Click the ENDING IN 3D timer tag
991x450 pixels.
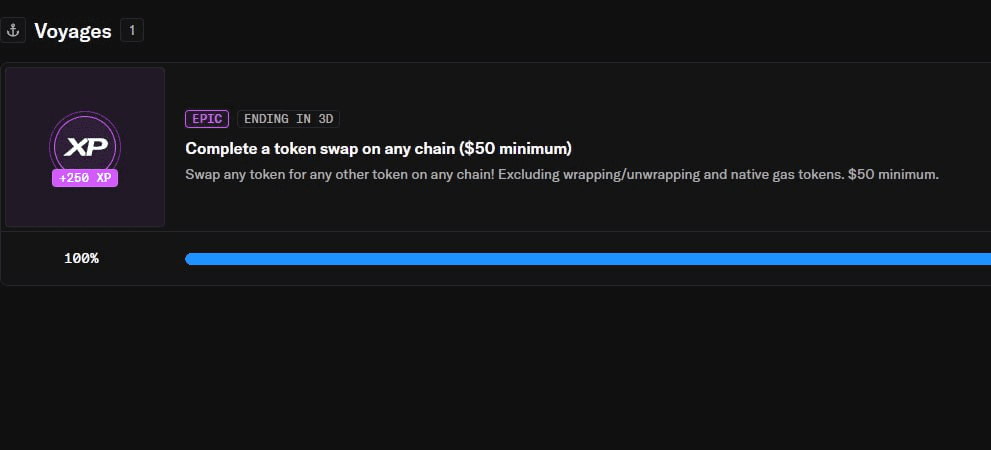click(288, 119)
